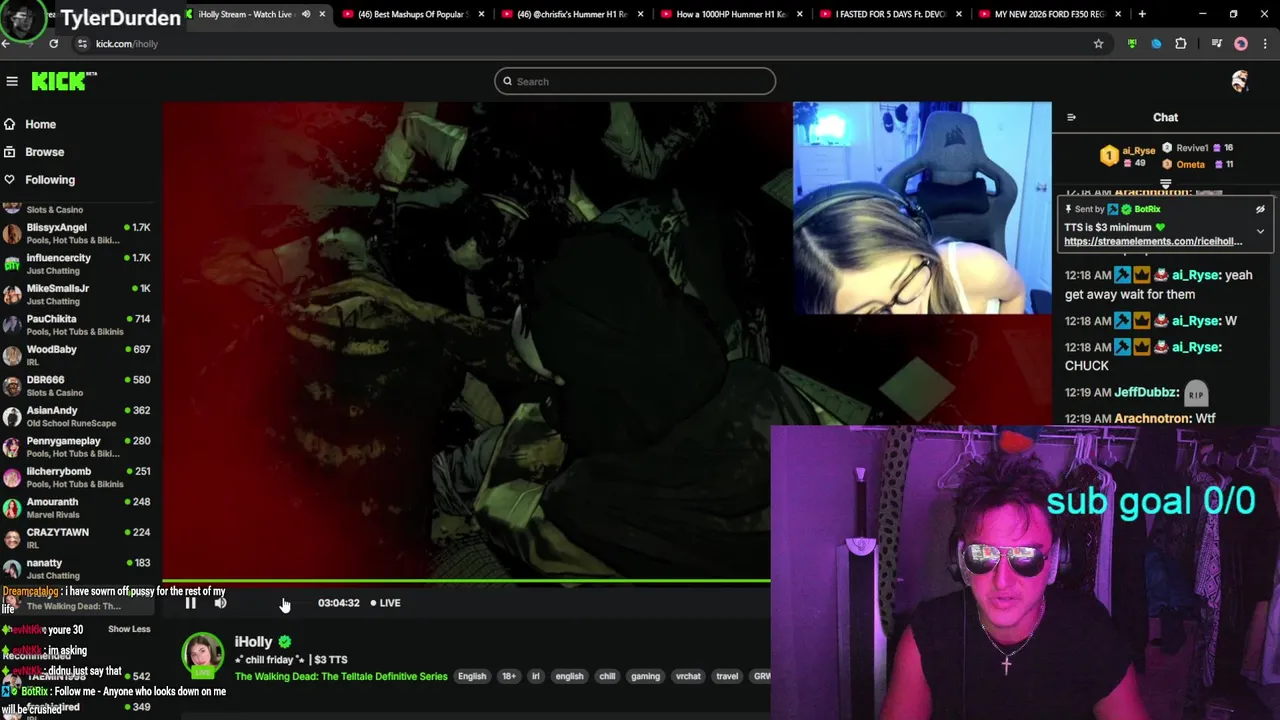Select the chill tag
This screenshot has width=1280, height=720.
coord(607,677)
